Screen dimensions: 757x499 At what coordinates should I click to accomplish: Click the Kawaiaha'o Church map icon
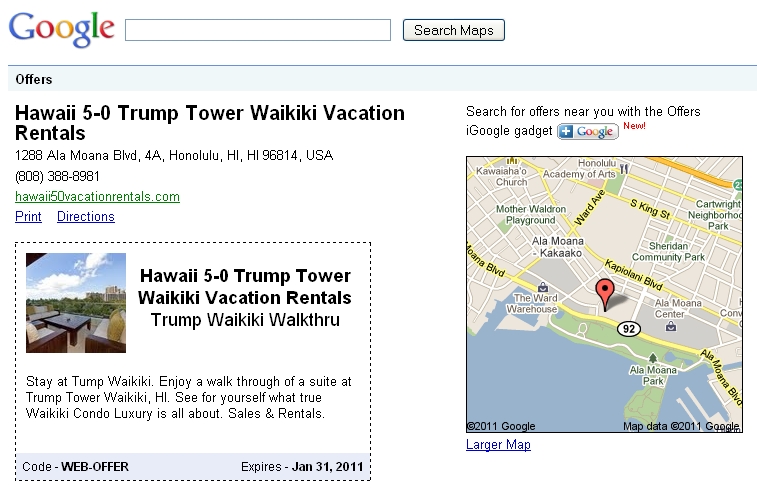(x=512, y=160)
